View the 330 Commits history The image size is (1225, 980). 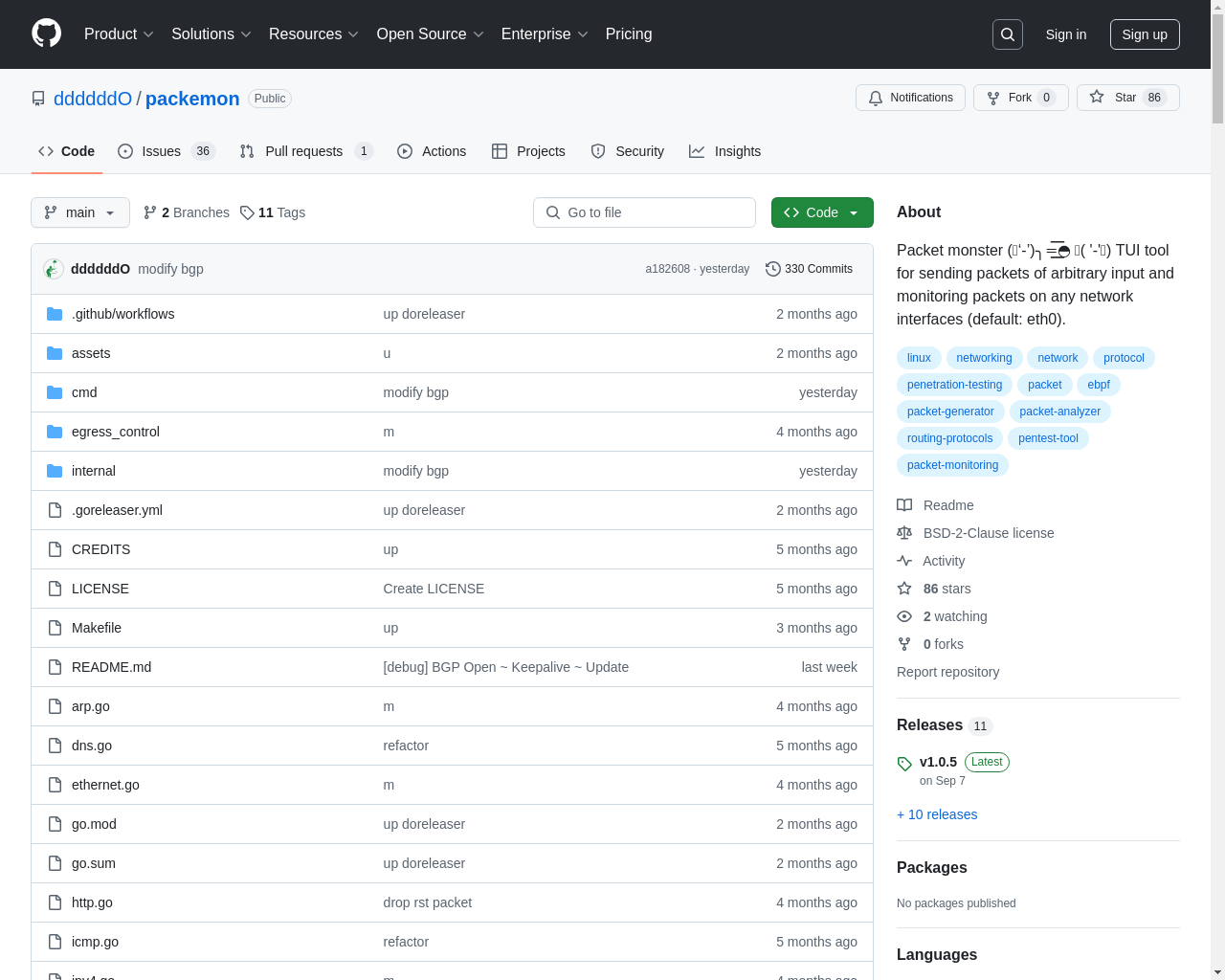809,269
